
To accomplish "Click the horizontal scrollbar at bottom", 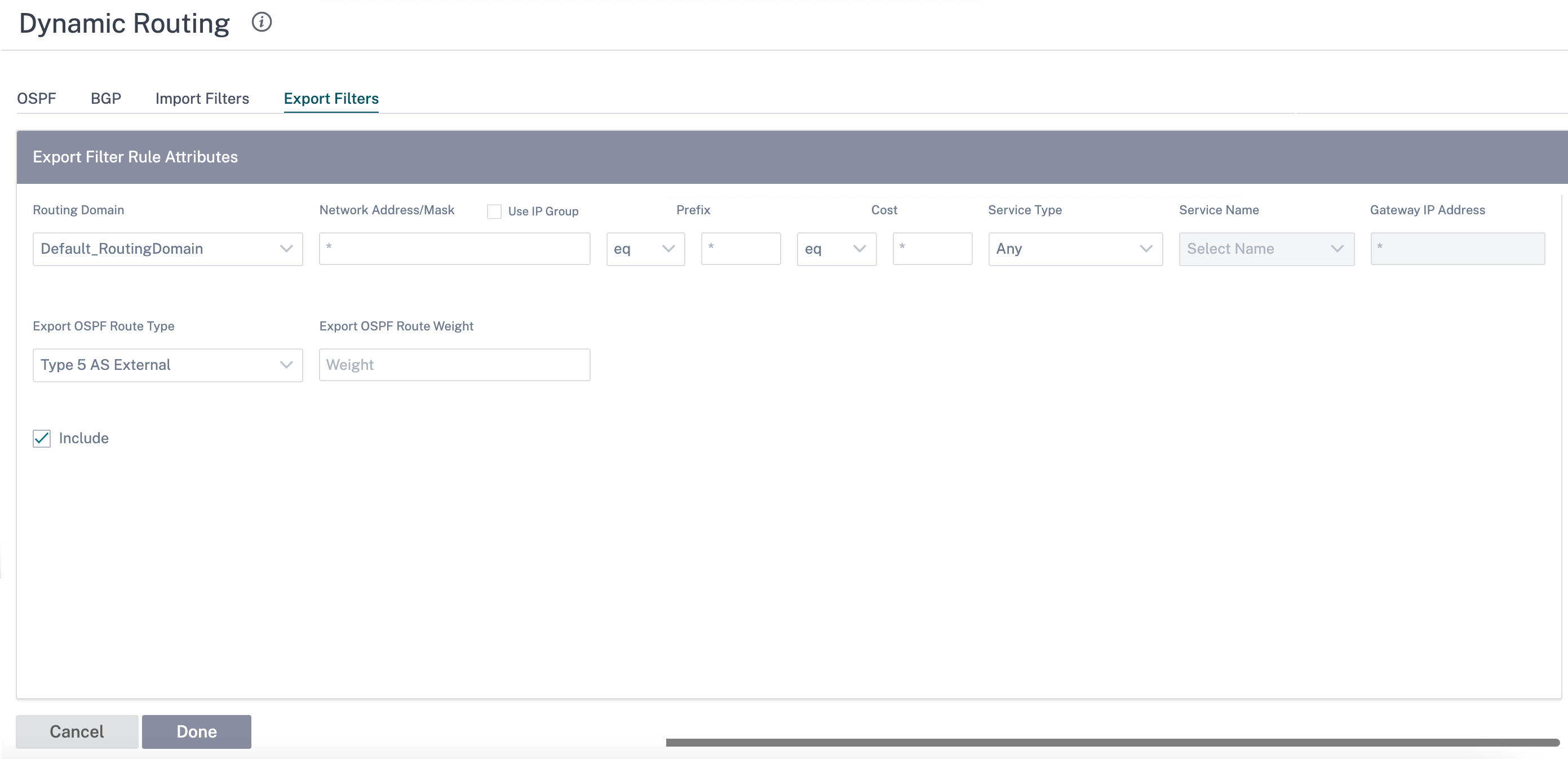I will click(1113, 743).
